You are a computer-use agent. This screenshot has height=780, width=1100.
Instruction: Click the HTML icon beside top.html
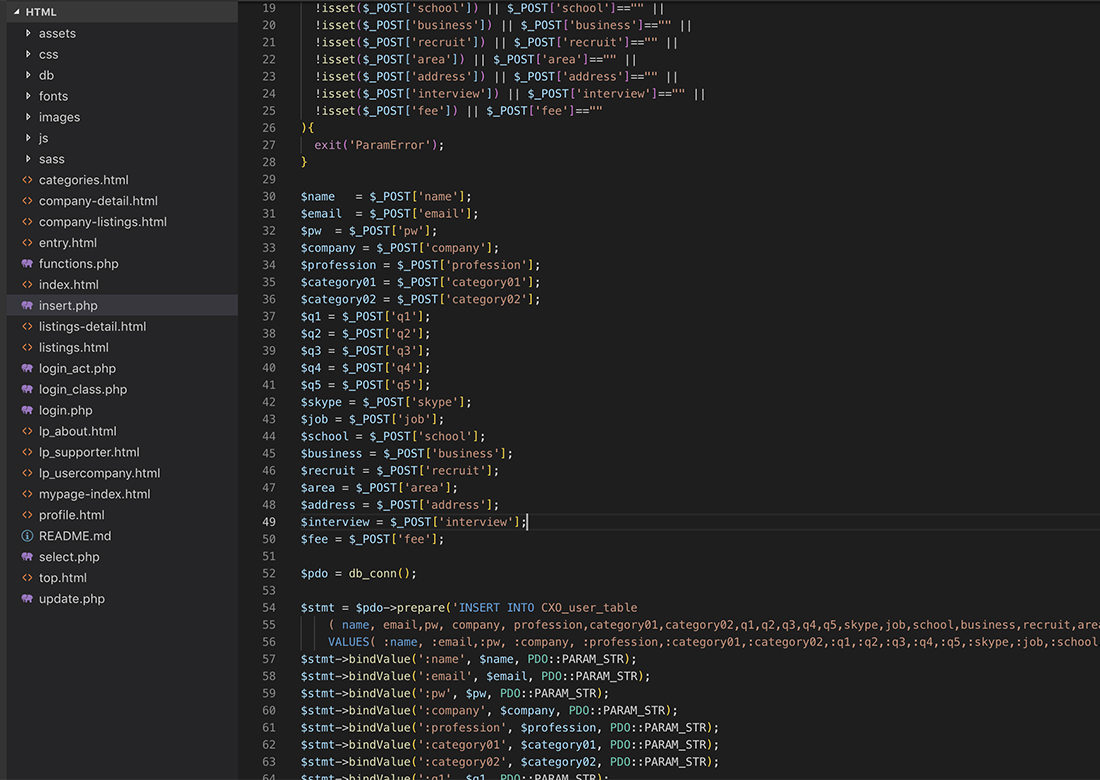(27, 578)
